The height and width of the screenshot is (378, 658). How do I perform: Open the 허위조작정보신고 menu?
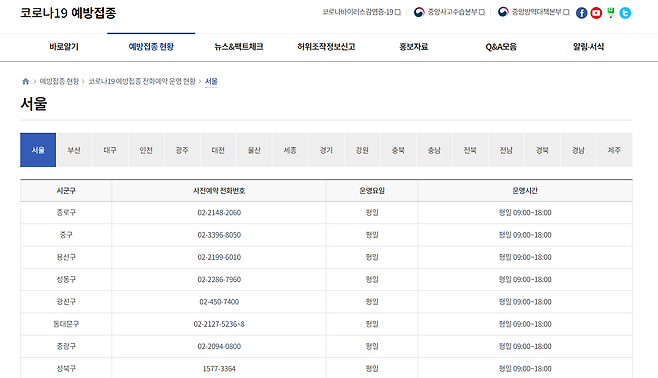coord(326,47)
